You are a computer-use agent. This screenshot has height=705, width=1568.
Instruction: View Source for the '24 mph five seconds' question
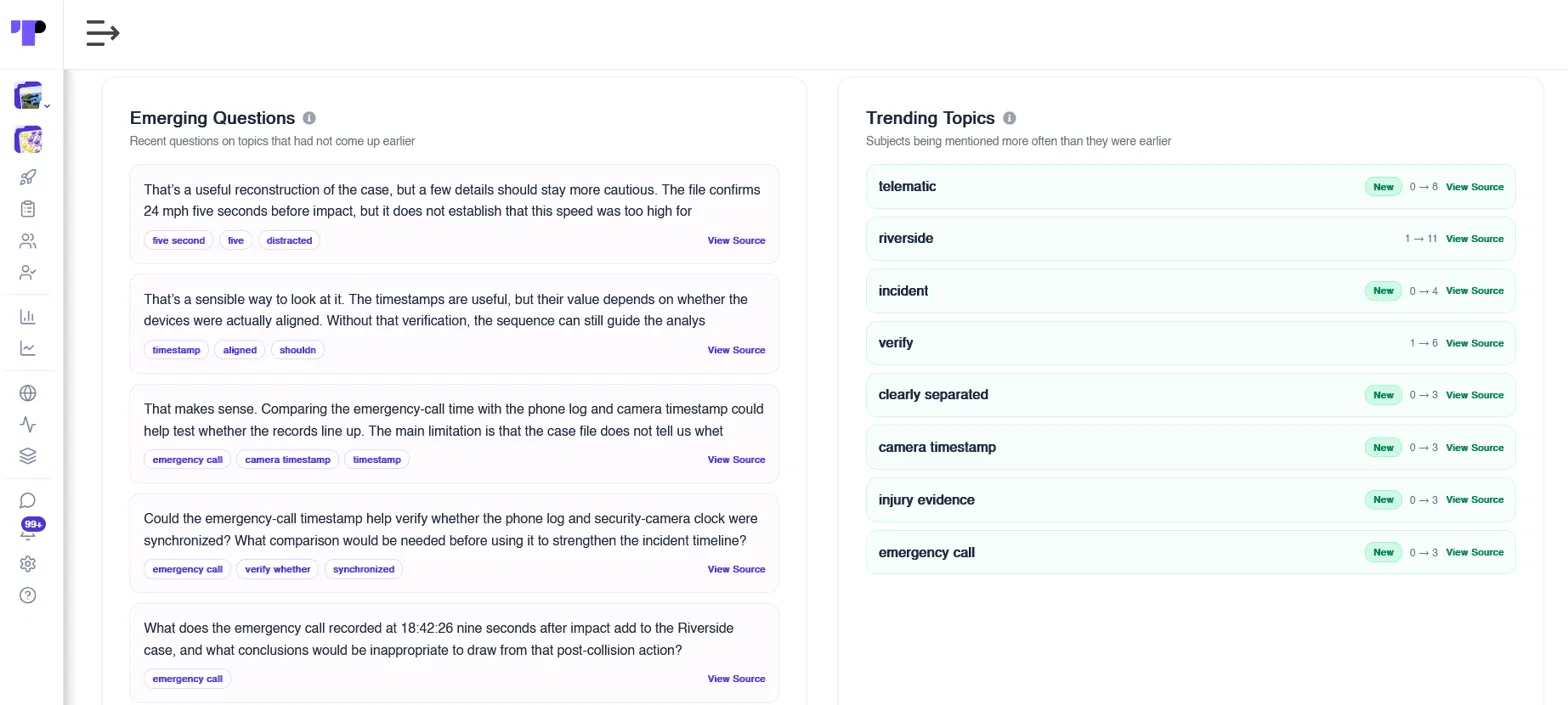pos(736,240)
